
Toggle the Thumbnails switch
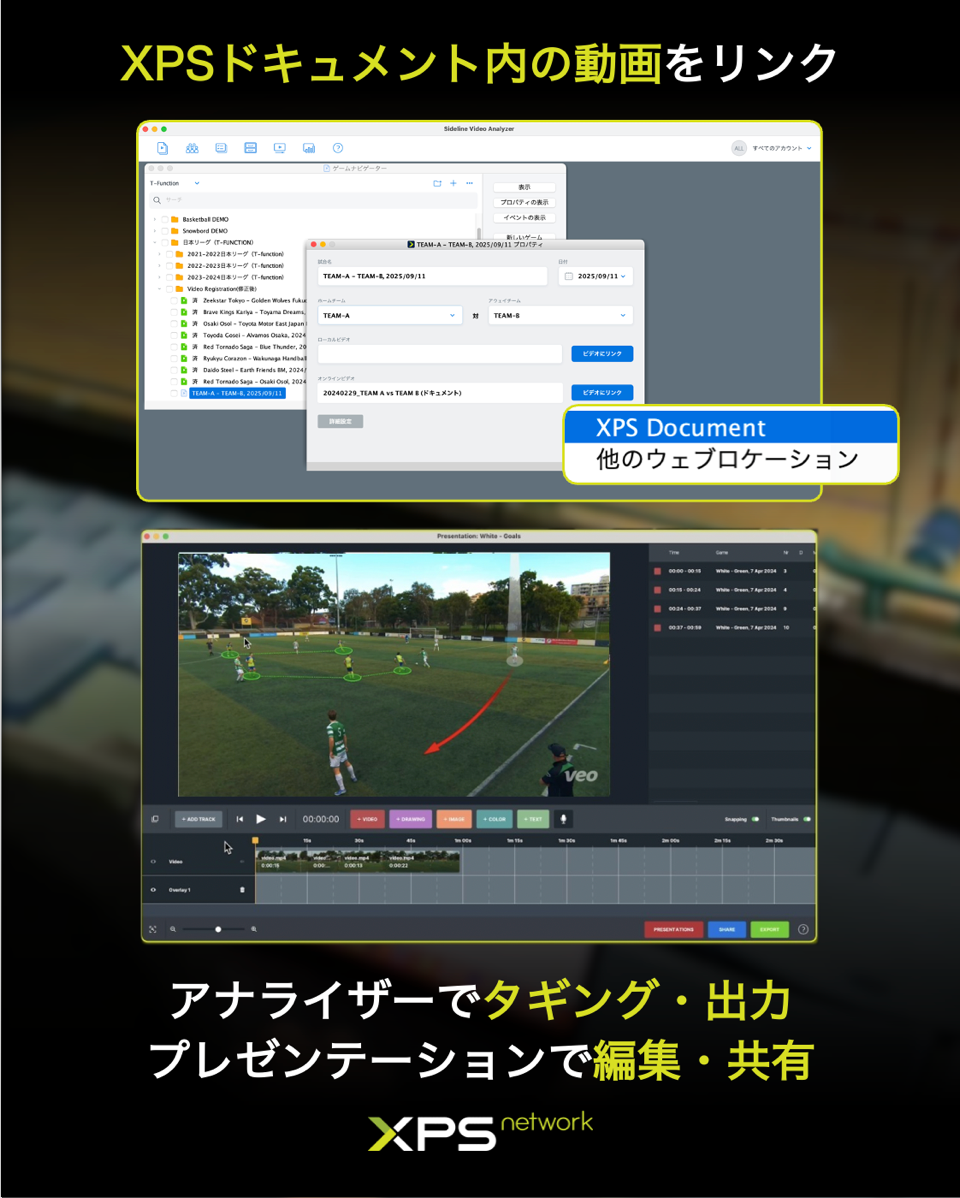coord(807,819)
